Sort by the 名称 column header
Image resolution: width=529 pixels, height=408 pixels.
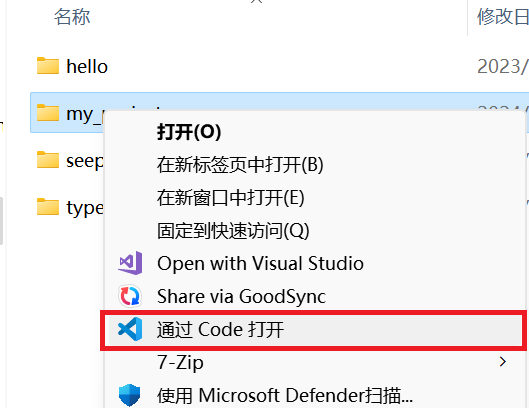pyautogui.click(x=72, y=17)
